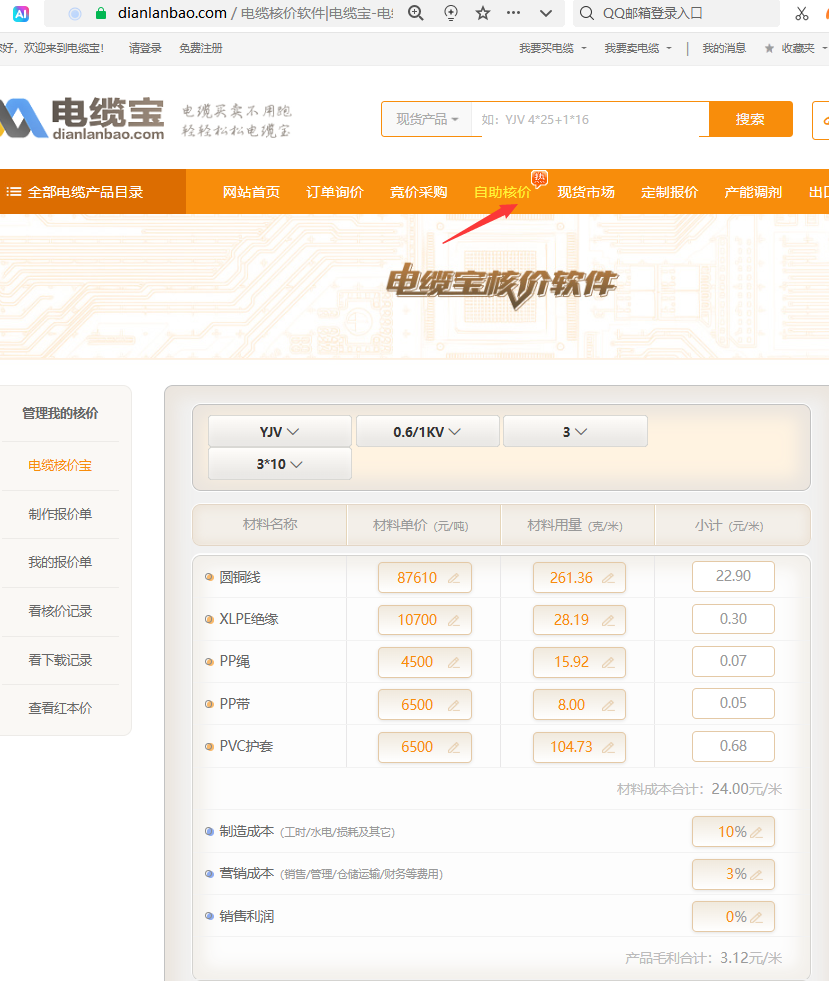The image size is (829, 981).
Task: Expand the 我要买电缆 menu
Action: pos(552,48)
